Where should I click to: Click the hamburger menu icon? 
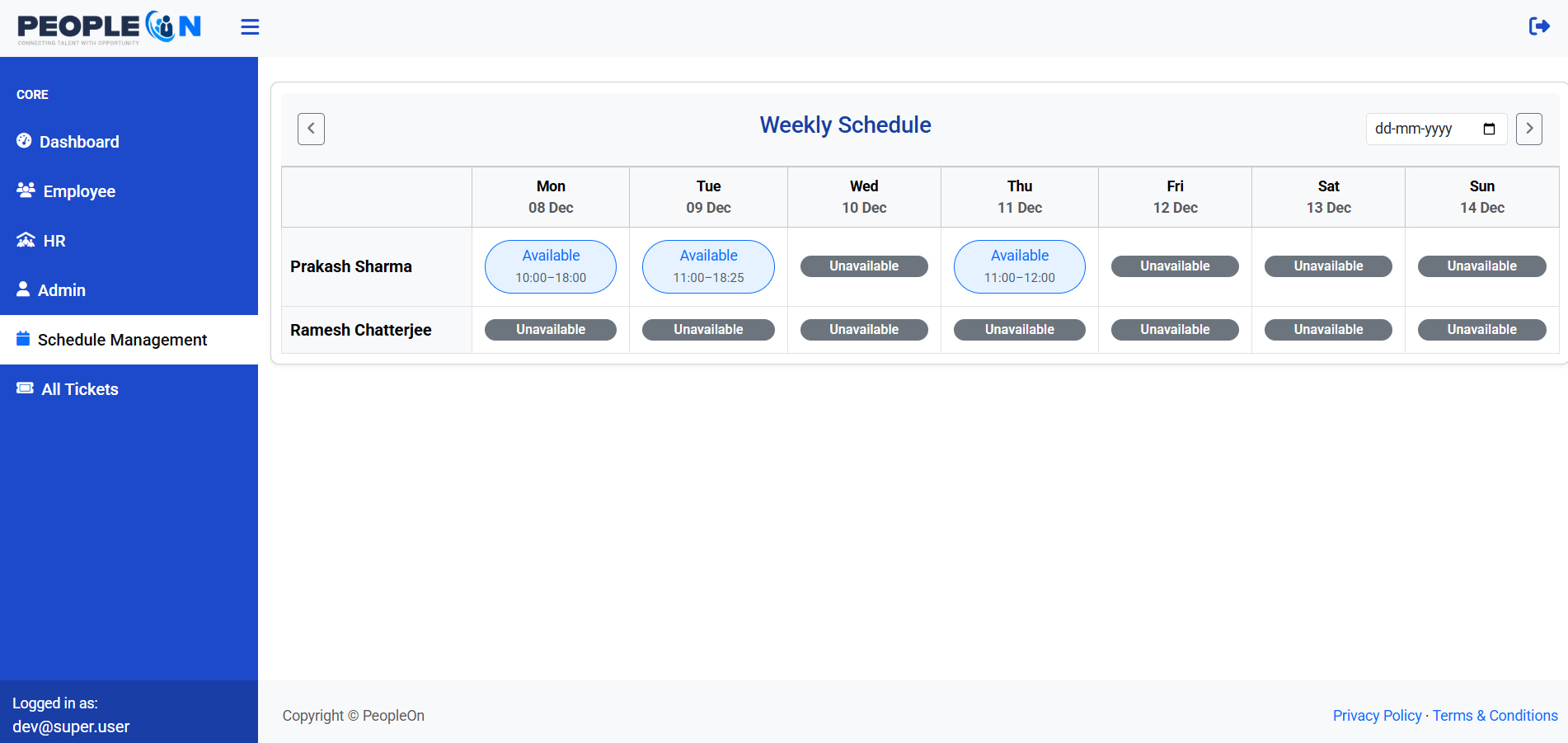pyautogui.click(x=250, y=27)
